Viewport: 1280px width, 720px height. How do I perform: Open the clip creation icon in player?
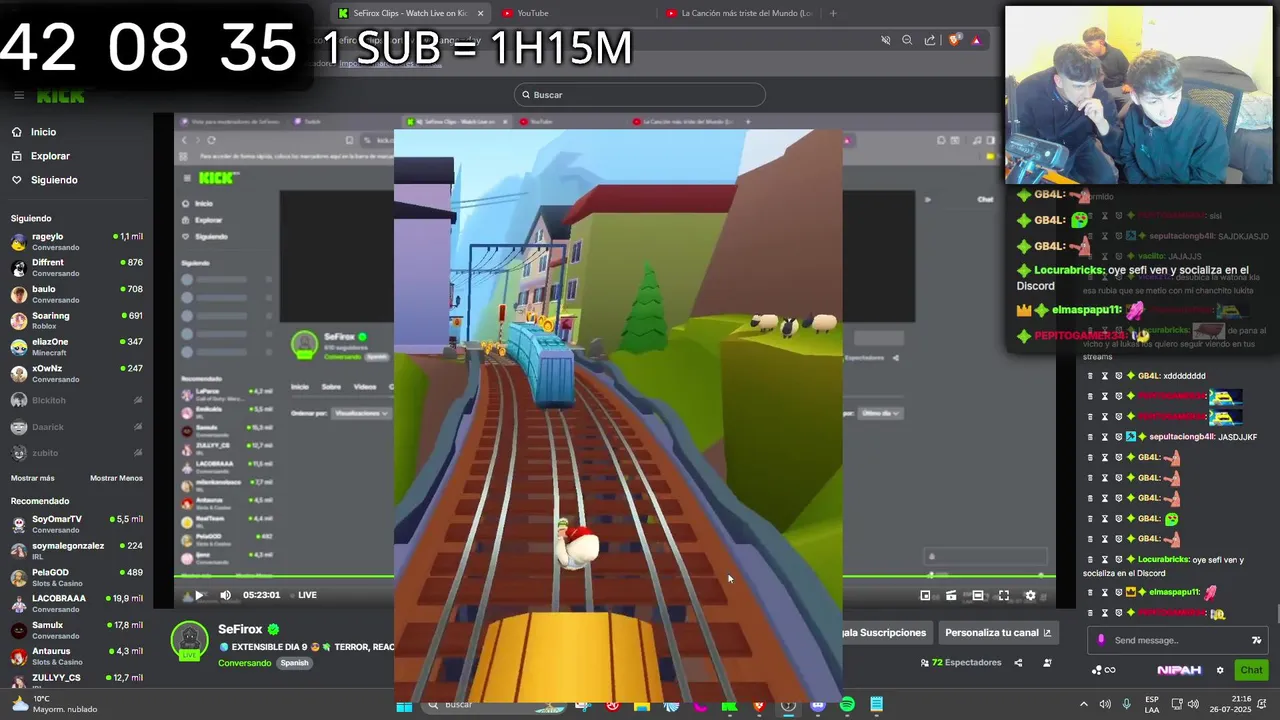click(951, 595)
